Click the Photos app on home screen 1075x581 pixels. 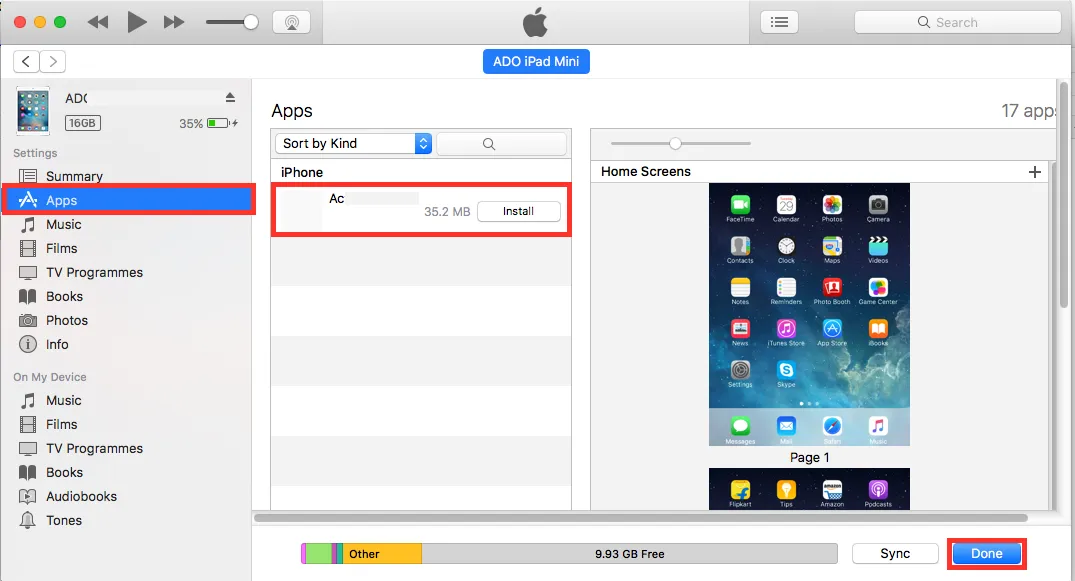click(832, 204)
